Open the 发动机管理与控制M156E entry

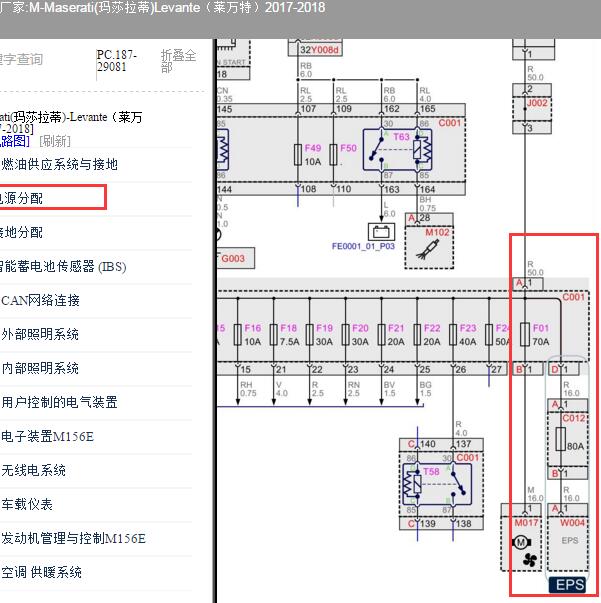pos(73,538)
